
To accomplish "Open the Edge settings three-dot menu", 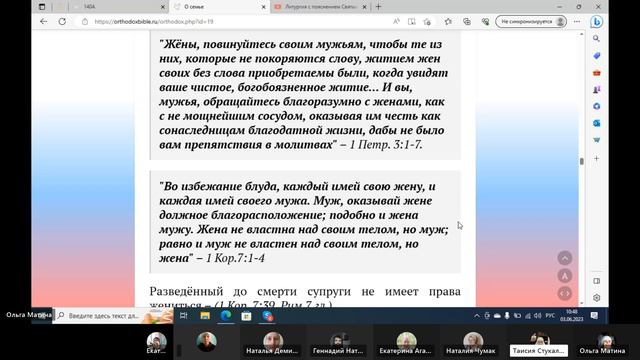I will (577, 22).
